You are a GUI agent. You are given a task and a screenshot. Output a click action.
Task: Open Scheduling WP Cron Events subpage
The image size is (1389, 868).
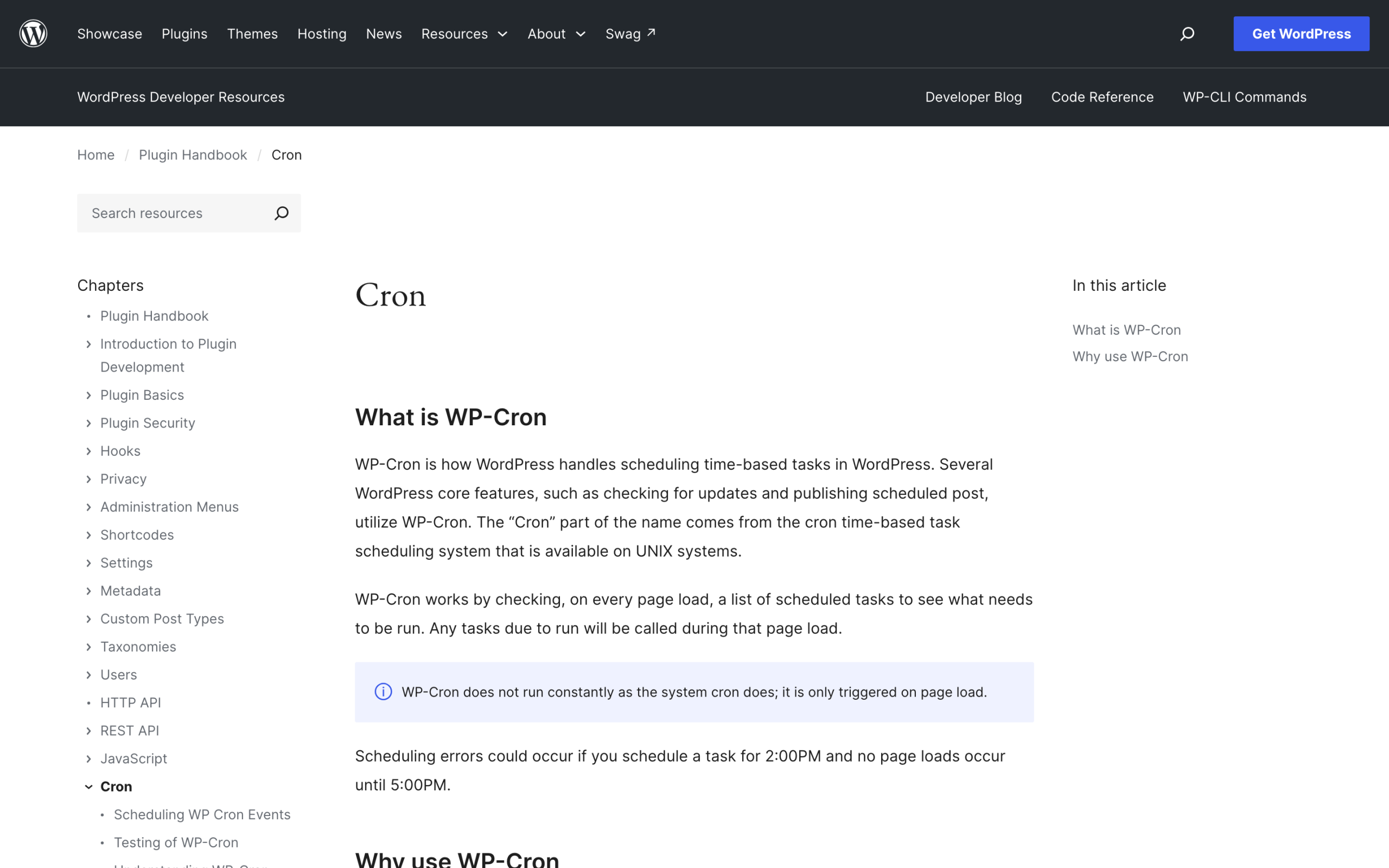(x=202, y=815)
